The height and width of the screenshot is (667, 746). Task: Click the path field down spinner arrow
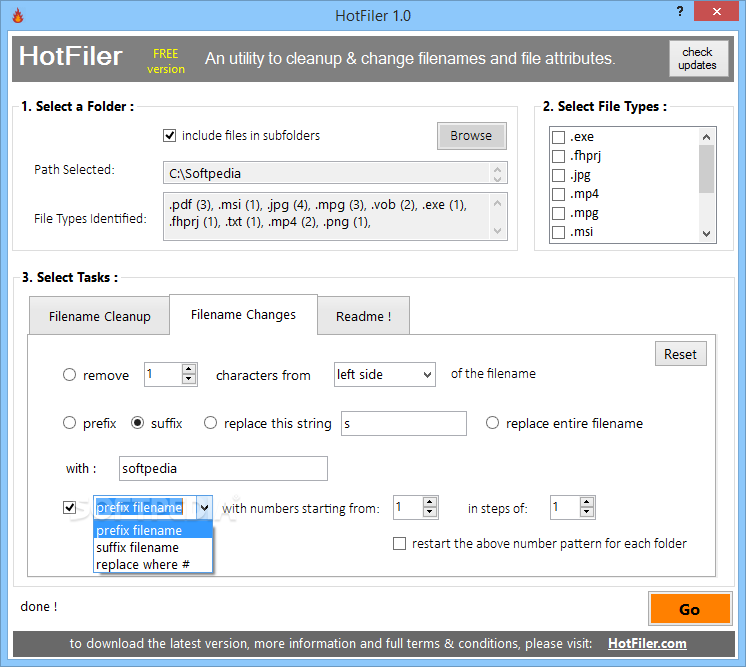[497, 178]
